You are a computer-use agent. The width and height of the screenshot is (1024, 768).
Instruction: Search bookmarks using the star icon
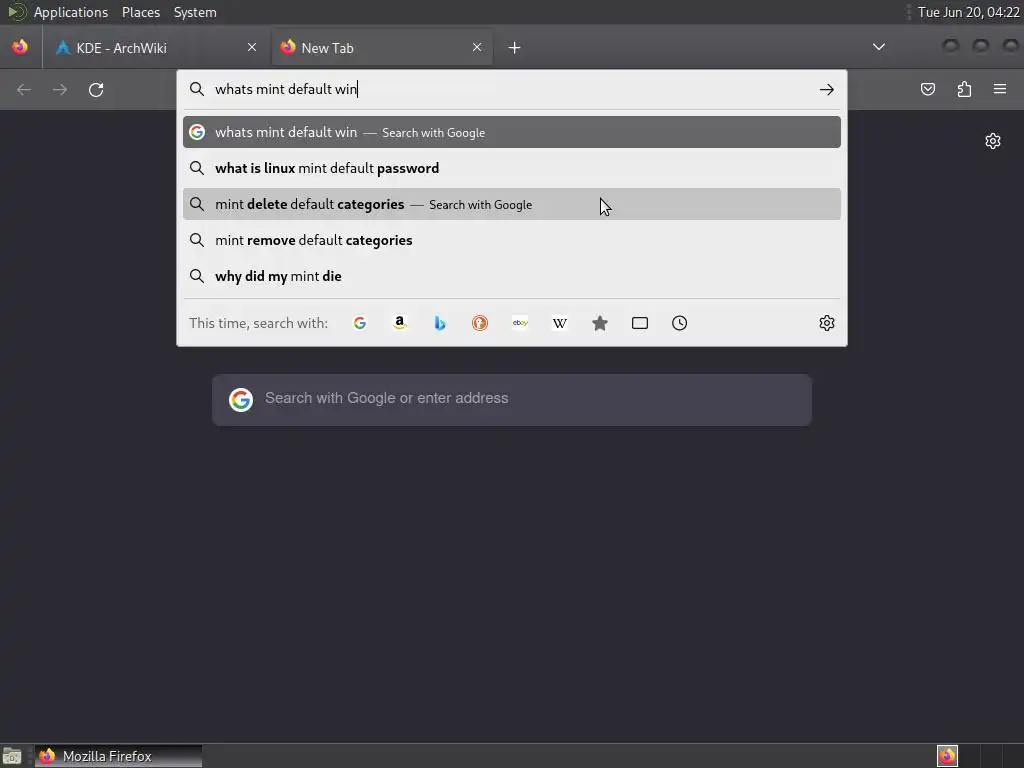600,323
